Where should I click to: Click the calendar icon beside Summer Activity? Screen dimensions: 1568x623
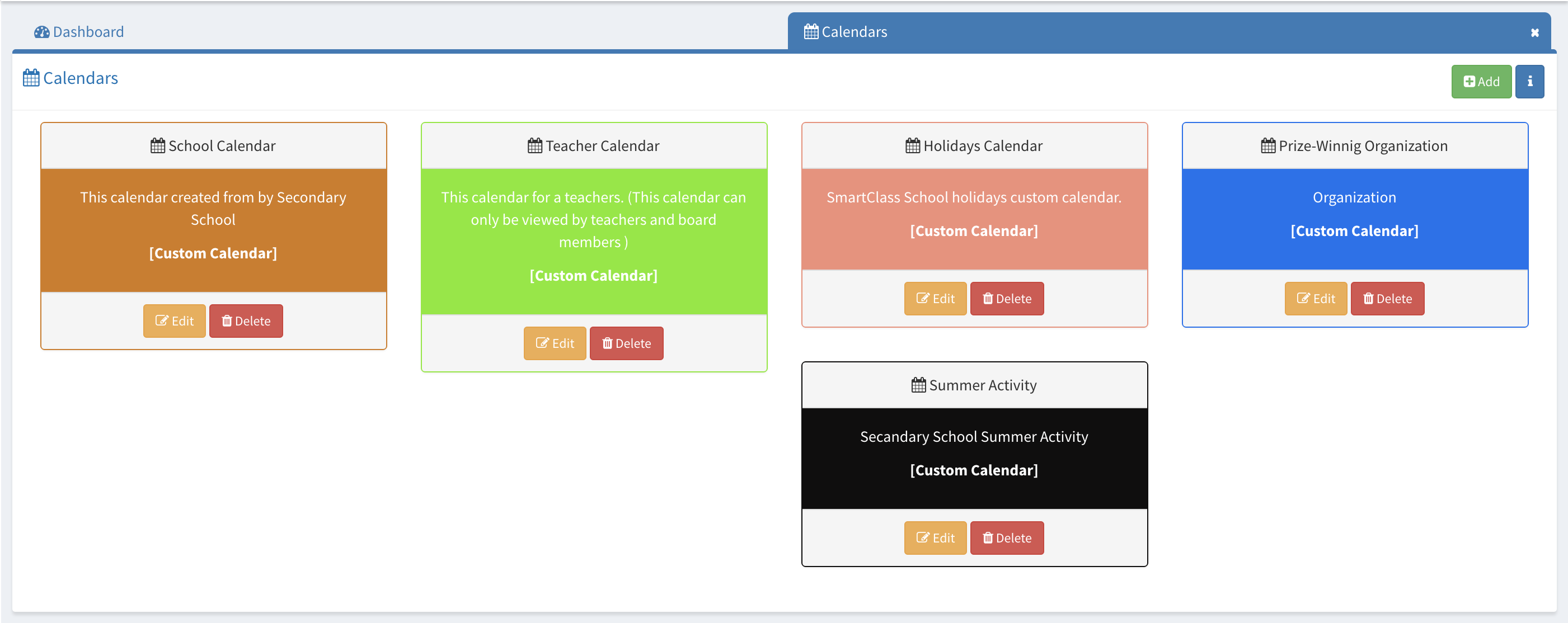918,385
